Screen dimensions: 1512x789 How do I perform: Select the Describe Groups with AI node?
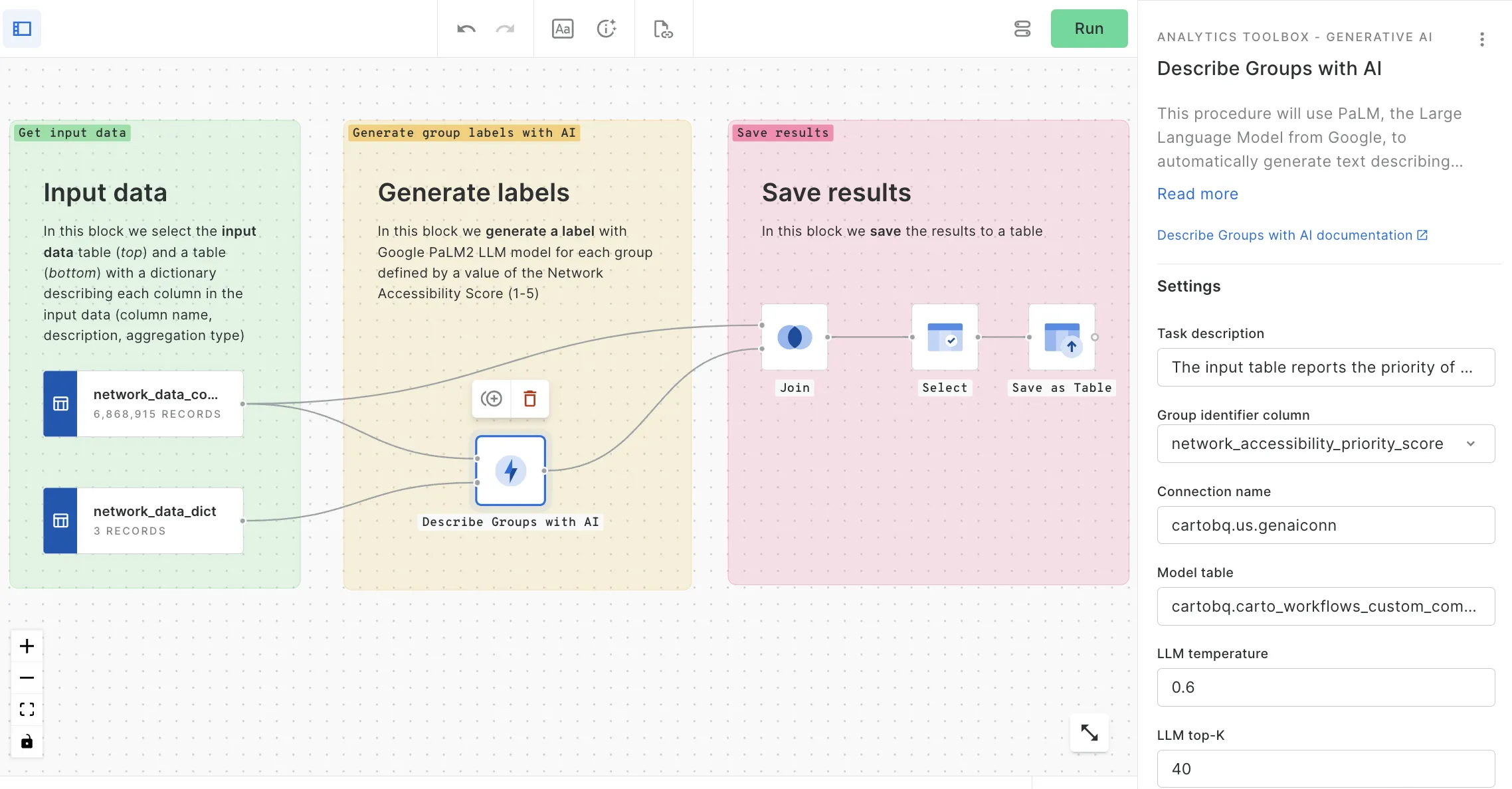[510, 470]
